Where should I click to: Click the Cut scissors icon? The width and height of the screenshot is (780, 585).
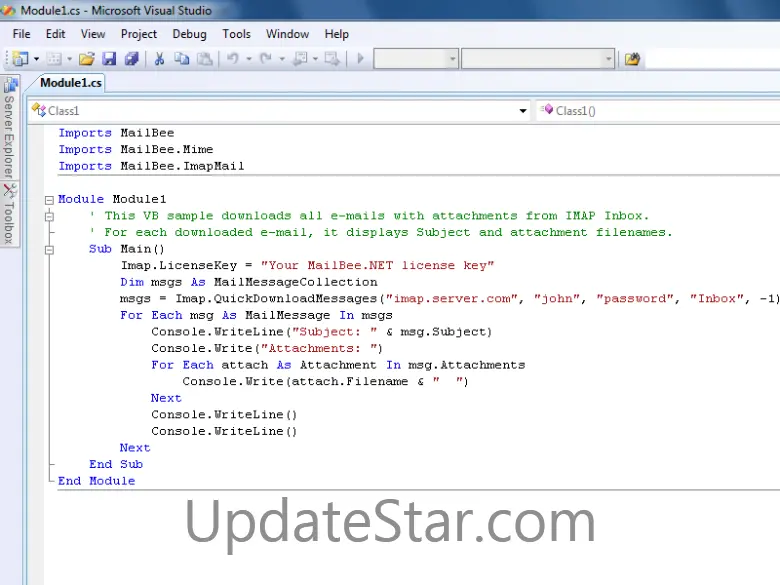159,59
